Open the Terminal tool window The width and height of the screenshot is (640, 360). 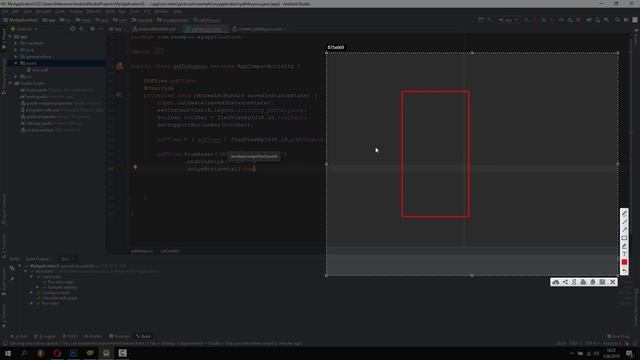(x=119, y=336)
